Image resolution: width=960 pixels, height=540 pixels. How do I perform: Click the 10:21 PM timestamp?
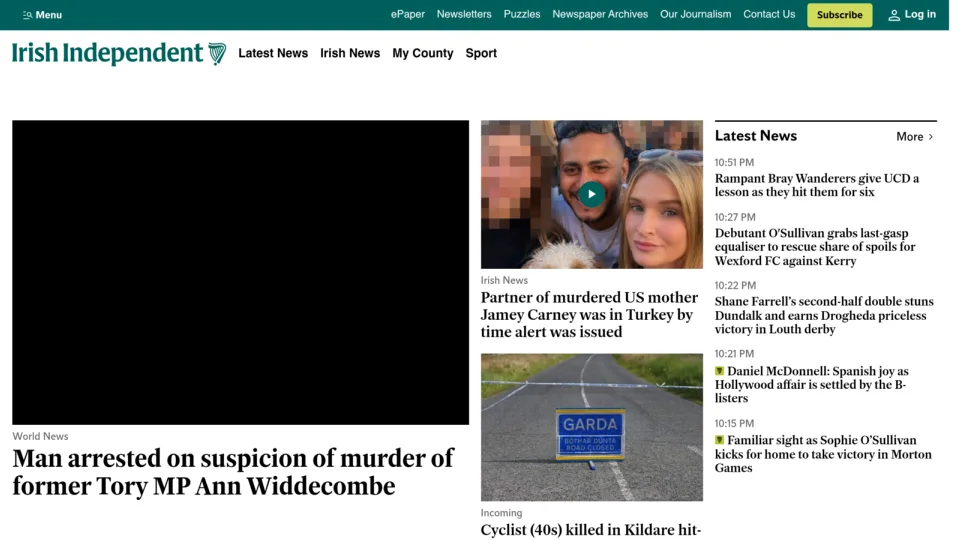pyautogui.click(x=734, y=354)
